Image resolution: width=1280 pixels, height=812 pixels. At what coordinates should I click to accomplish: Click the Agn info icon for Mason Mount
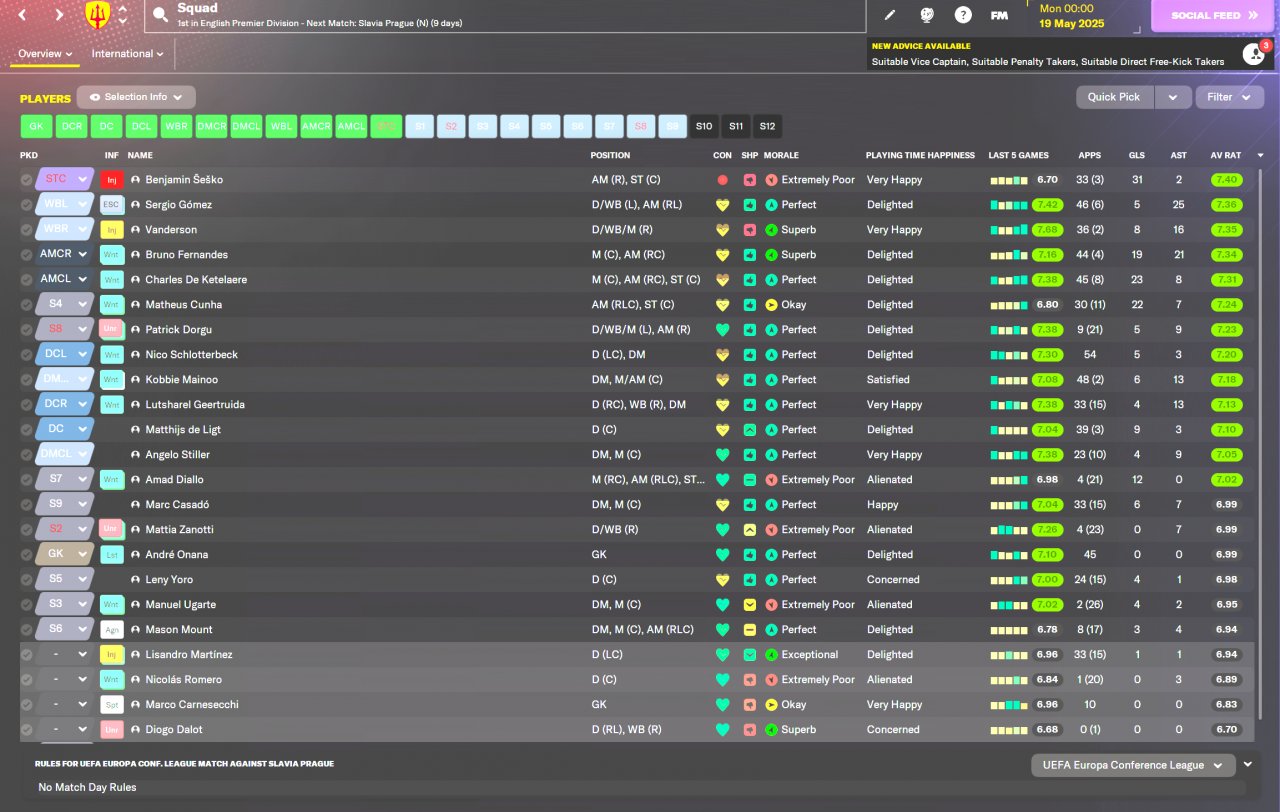112,630
